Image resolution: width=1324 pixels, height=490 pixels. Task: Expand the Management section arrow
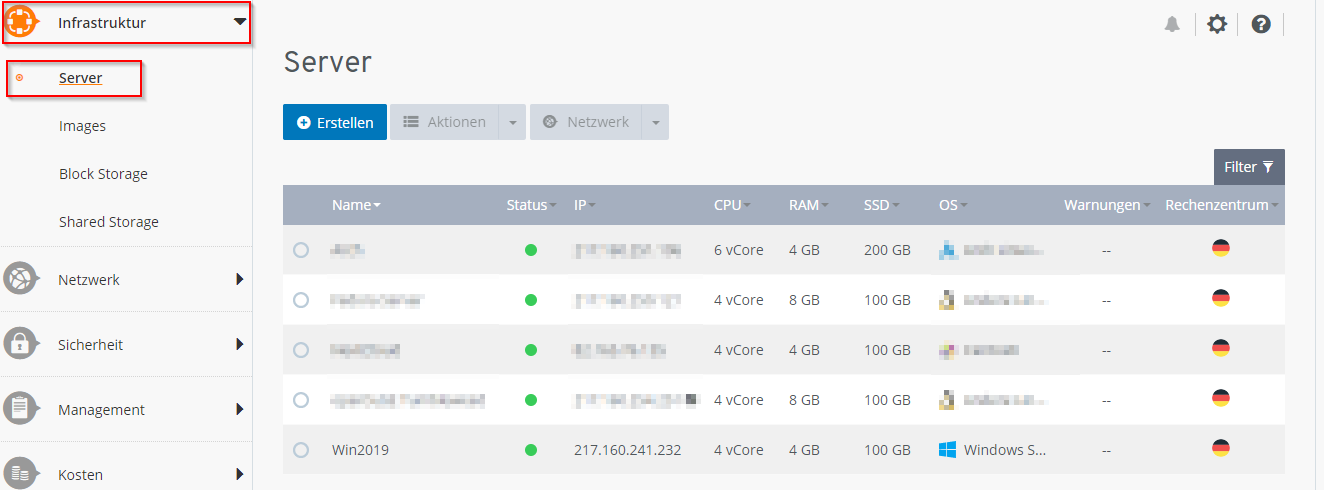point(240,409)
